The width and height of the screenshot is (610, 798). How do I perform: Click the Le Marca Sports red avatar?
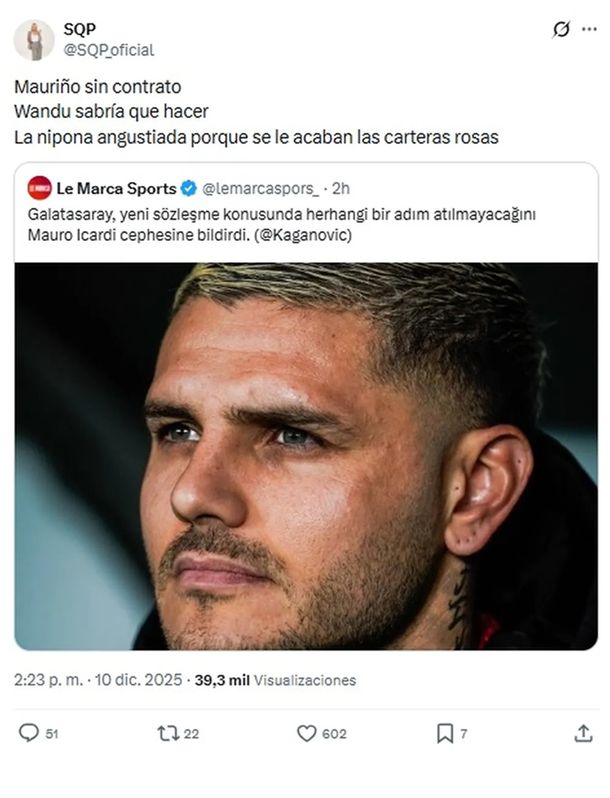pyautogui.click(x=40, y=188)
